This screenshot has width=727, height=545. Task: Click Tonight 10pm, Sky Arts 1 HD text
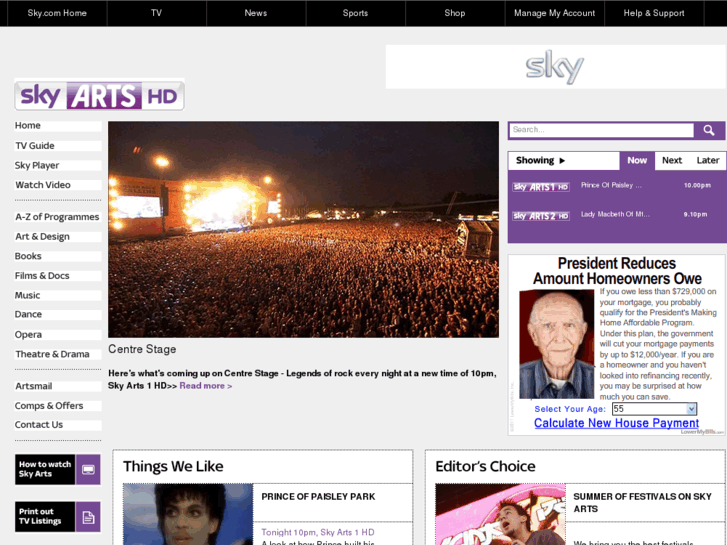coord(318,532)
